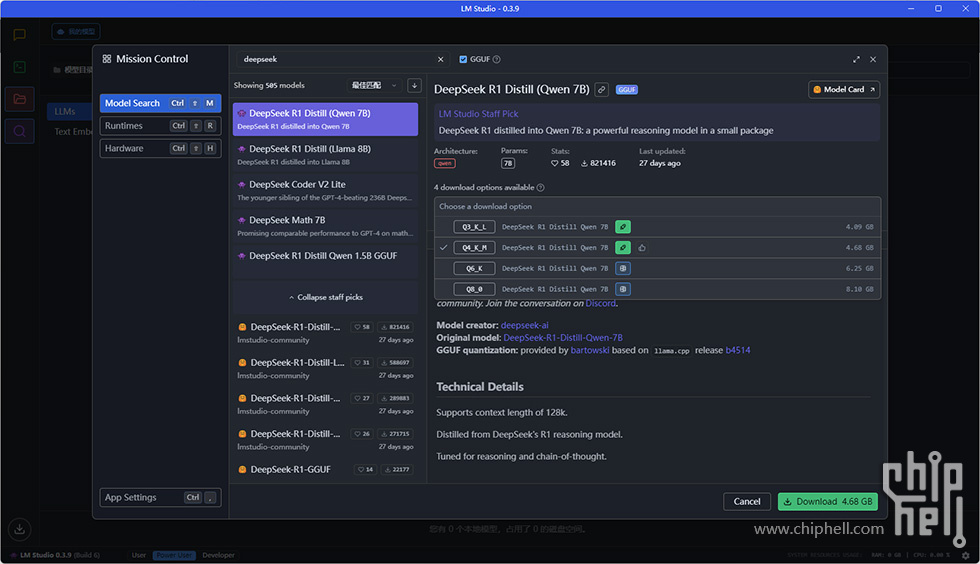The height and width of the screenshot is (564, 980).
Task: Switch to Developer mode in status bar
Action: point(218,555)
